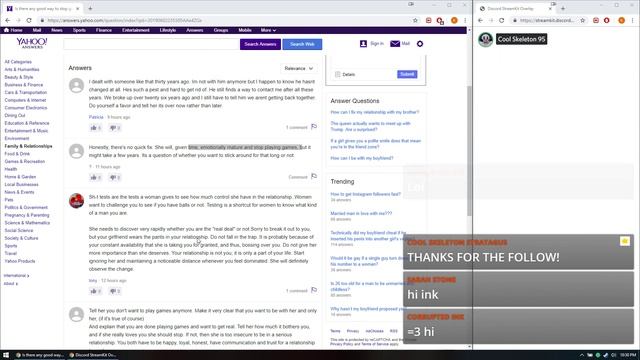The height and width of the screenshot is (360, 640).
Task: Open News in Yahoo top navbar
Action: point(57,30)
